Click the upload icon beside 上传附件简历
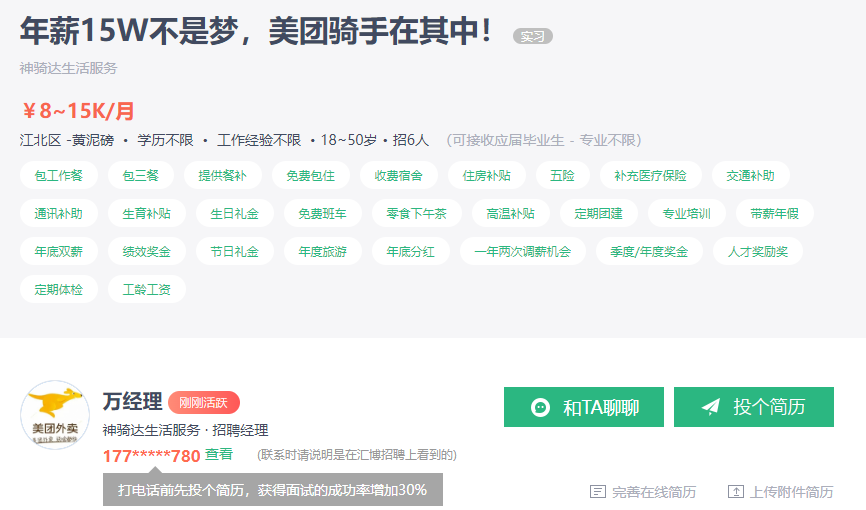The height and width of the screenshot is (510, 866). click(x=736, y=491)
